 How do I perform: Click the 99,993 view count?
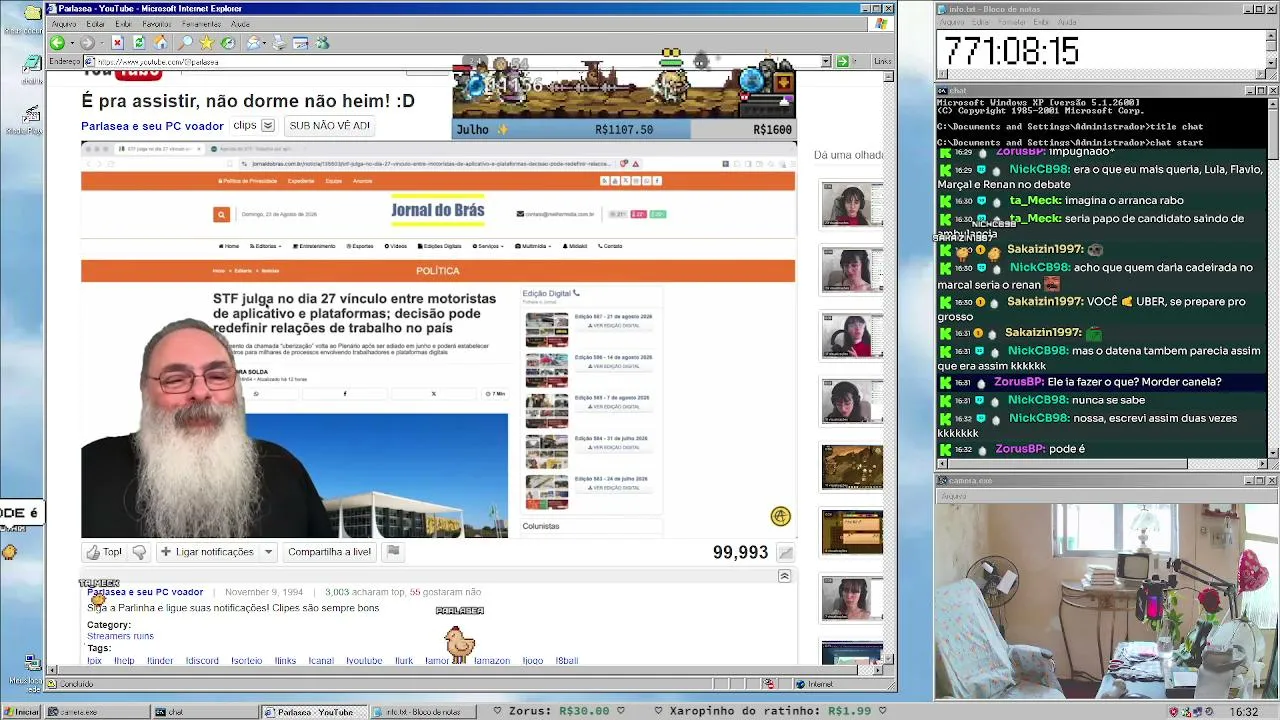coord(740,553)
